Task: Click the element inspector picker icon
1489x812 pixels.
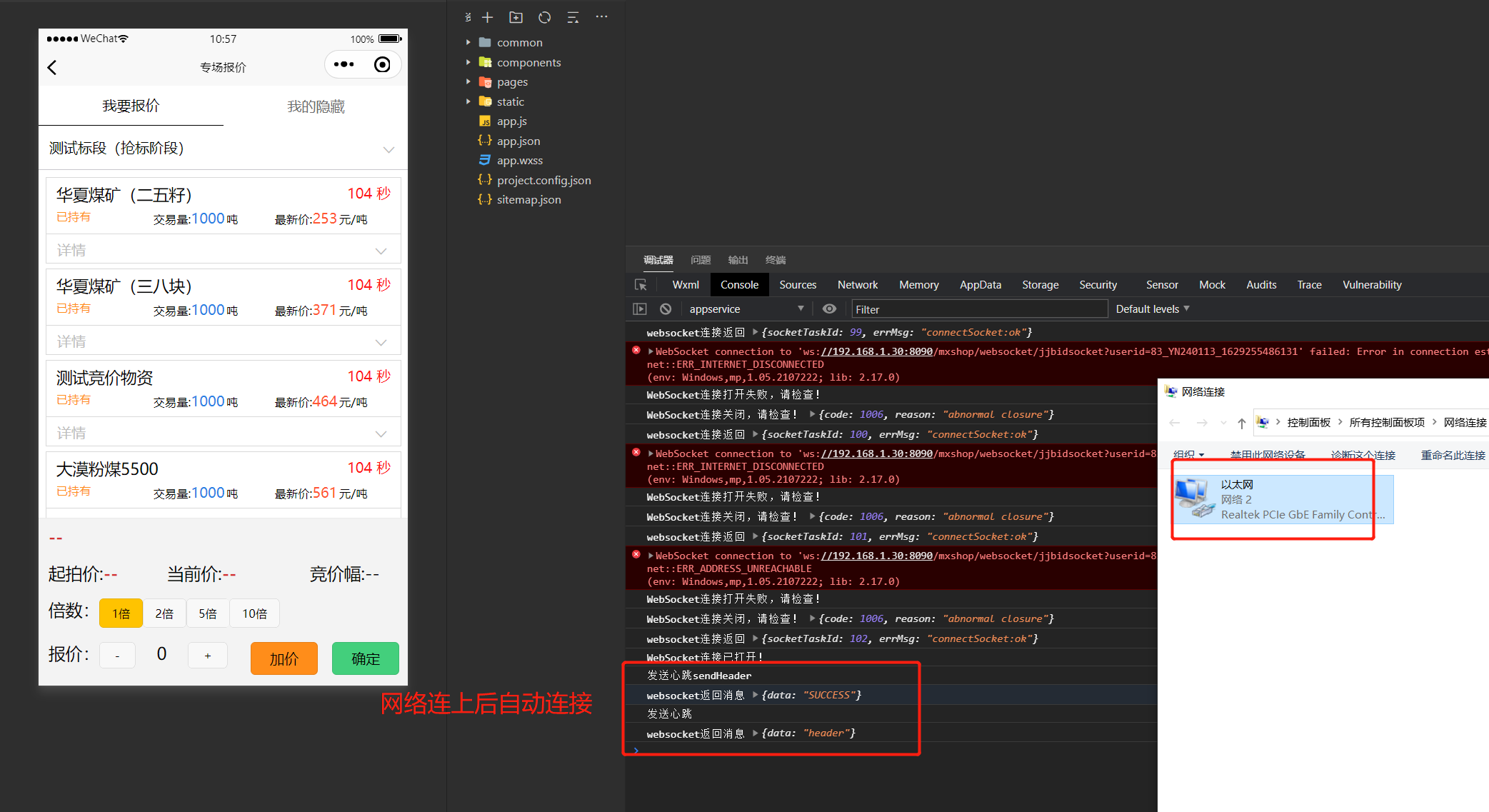Action: click(x=641, y=285)
